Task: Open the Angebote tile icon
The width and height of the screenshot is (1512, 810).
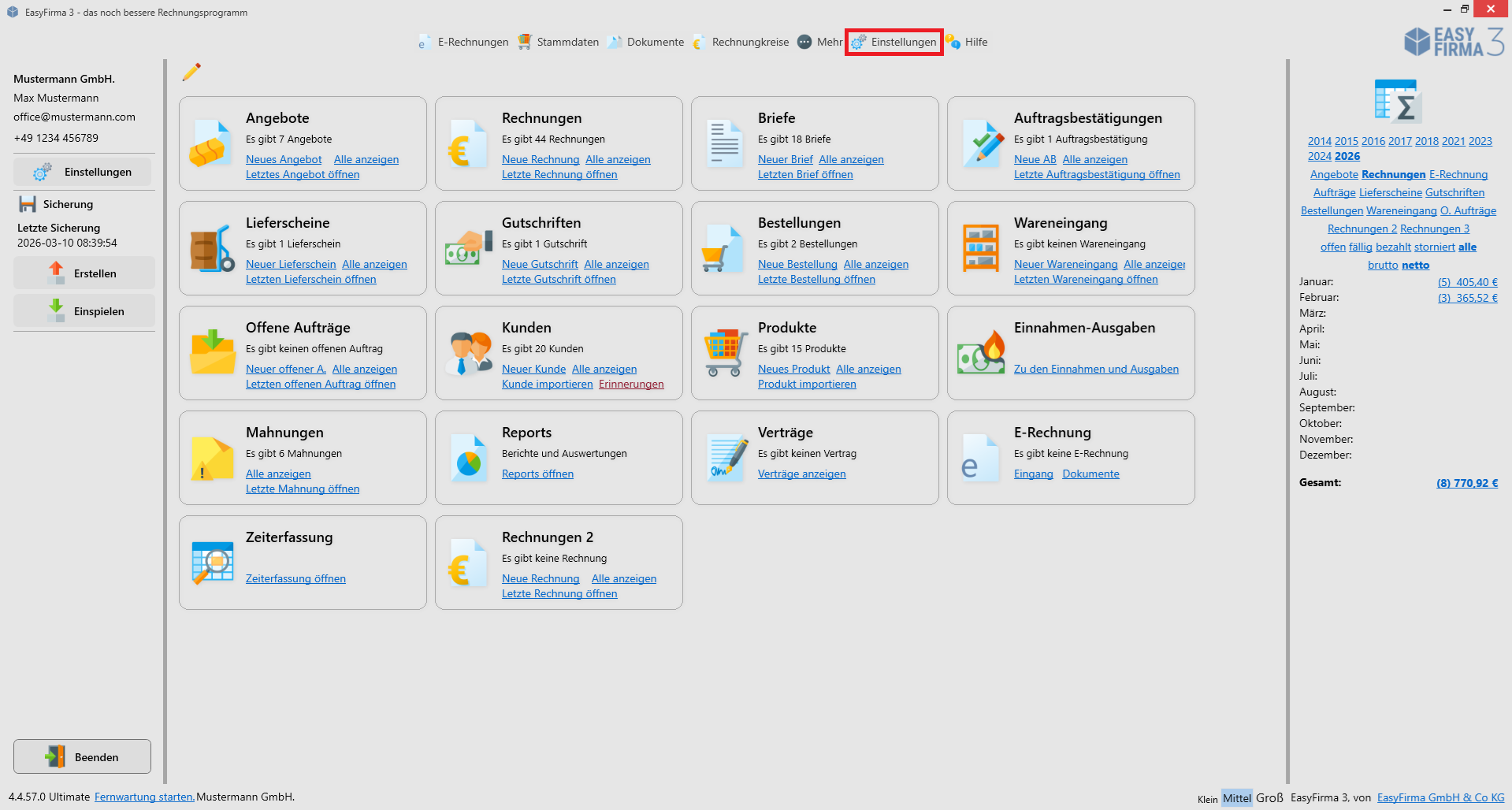Action: (211, 144)
